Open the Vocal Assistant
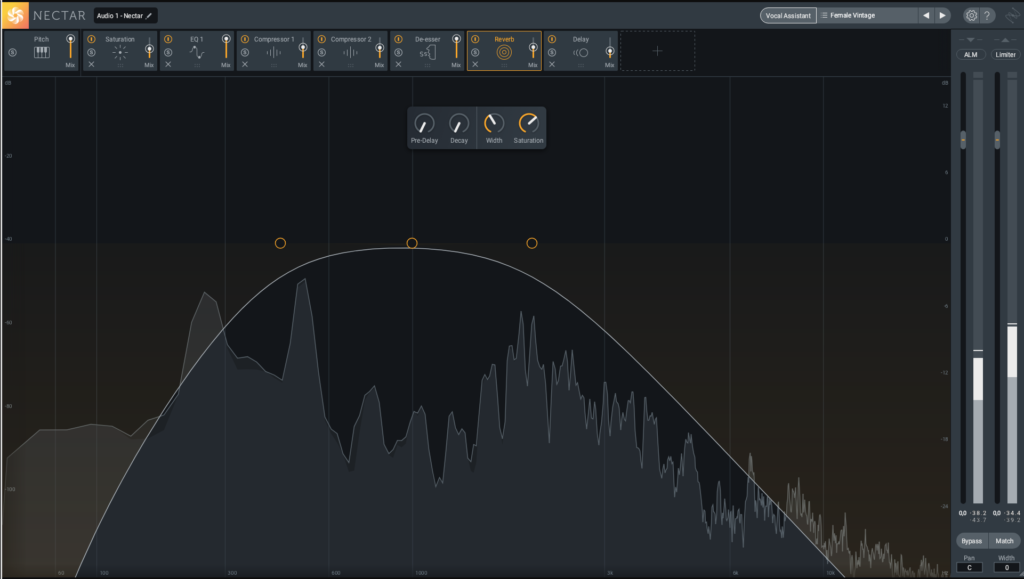Image resolution: width=1024 pixels, height=579 pixels. tap(788, 15)
